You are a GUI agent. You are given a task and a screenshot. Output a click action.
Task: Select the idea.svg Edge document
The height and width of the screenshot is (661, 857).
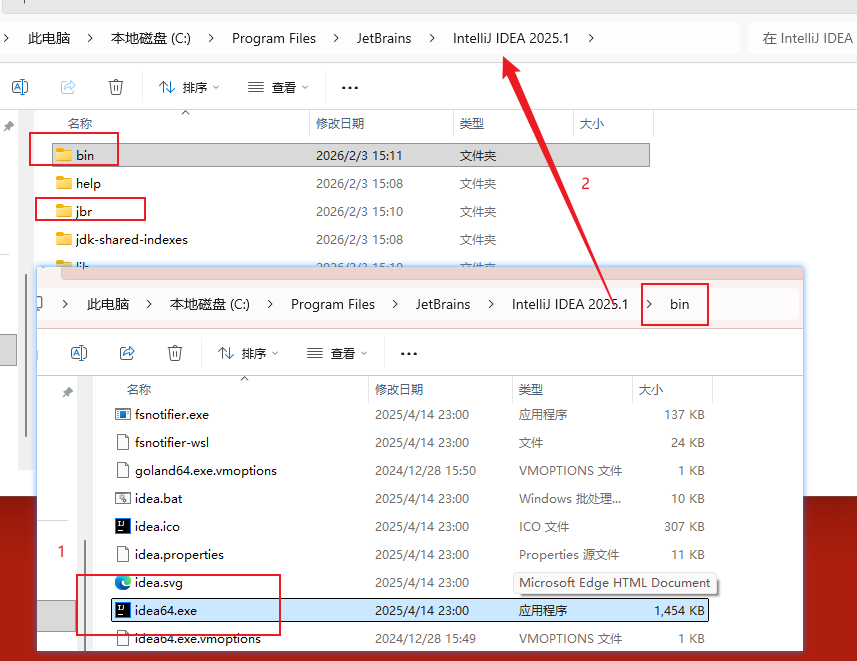pos(148,582)
